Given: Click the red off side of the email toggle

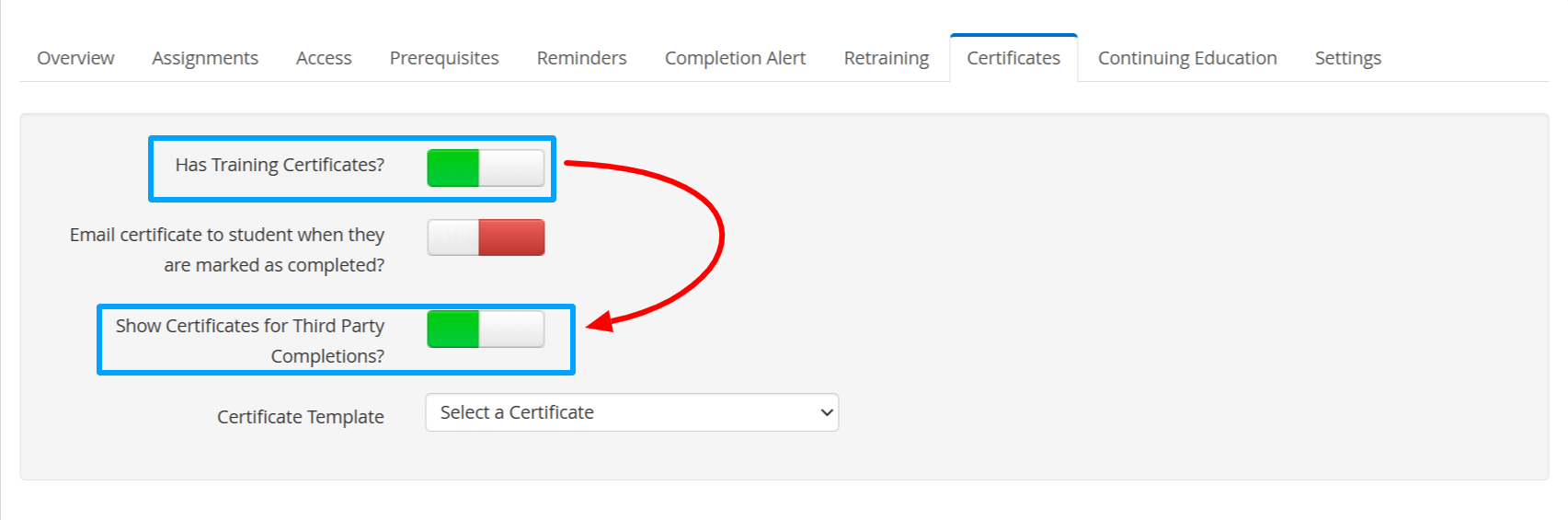Looking at the screenshot, I should tap(512, 237).
